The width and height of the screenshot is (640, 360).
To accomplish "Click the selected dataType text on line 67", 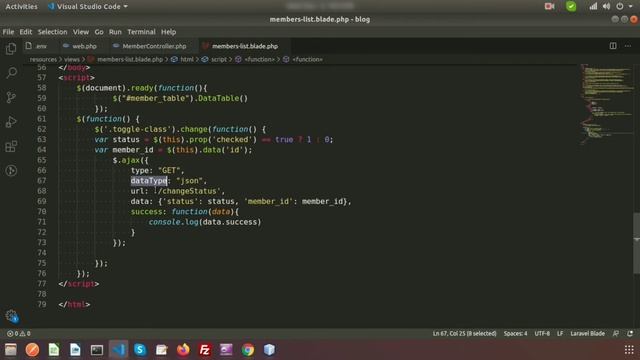I will pyautogui.click(x=149, y=180).
